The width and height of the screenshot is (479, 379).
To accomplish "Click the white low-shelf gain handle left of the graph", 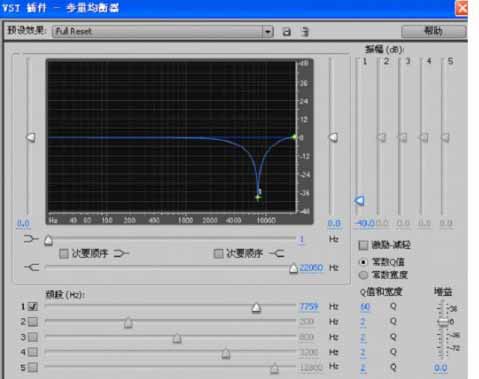I will click(31, 137).
